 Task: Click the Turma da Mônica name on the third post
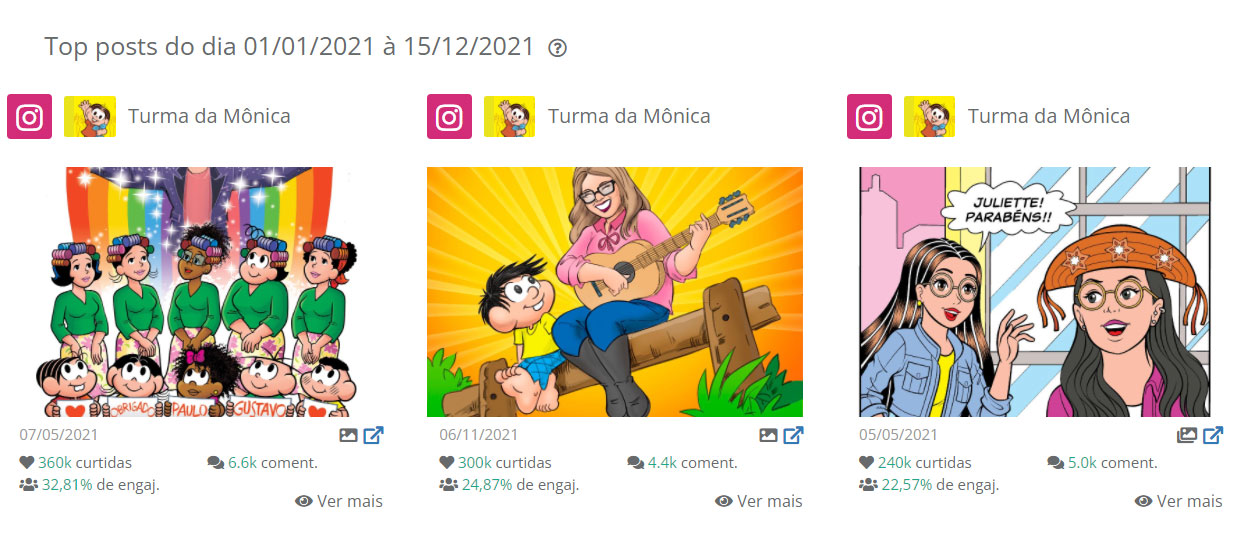click(x=1049, y=116)
